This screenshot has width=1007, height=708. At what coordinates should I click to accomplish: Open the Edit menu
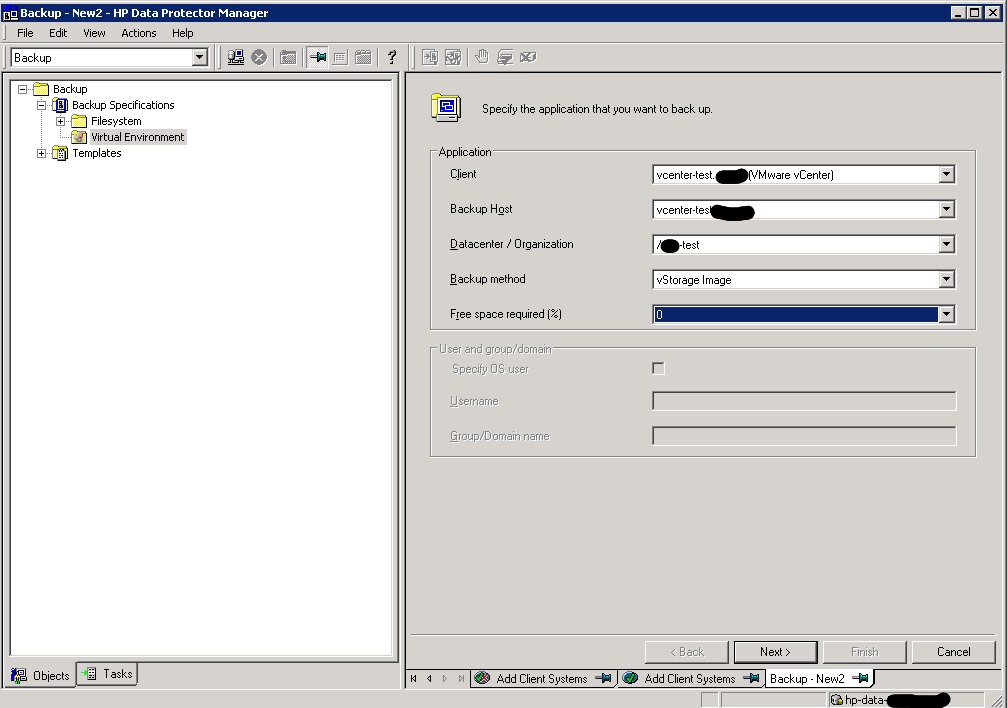[x=58, y=33]
